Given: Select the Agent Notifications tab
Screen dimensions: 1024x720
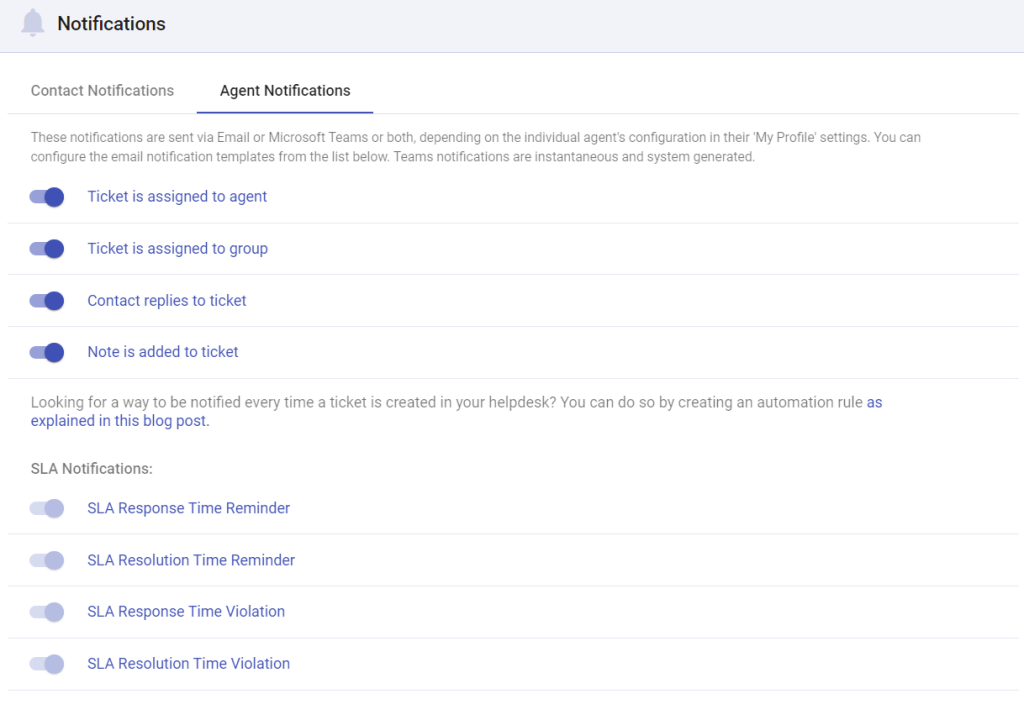Looking at the screenshot, I should point(285,90).
